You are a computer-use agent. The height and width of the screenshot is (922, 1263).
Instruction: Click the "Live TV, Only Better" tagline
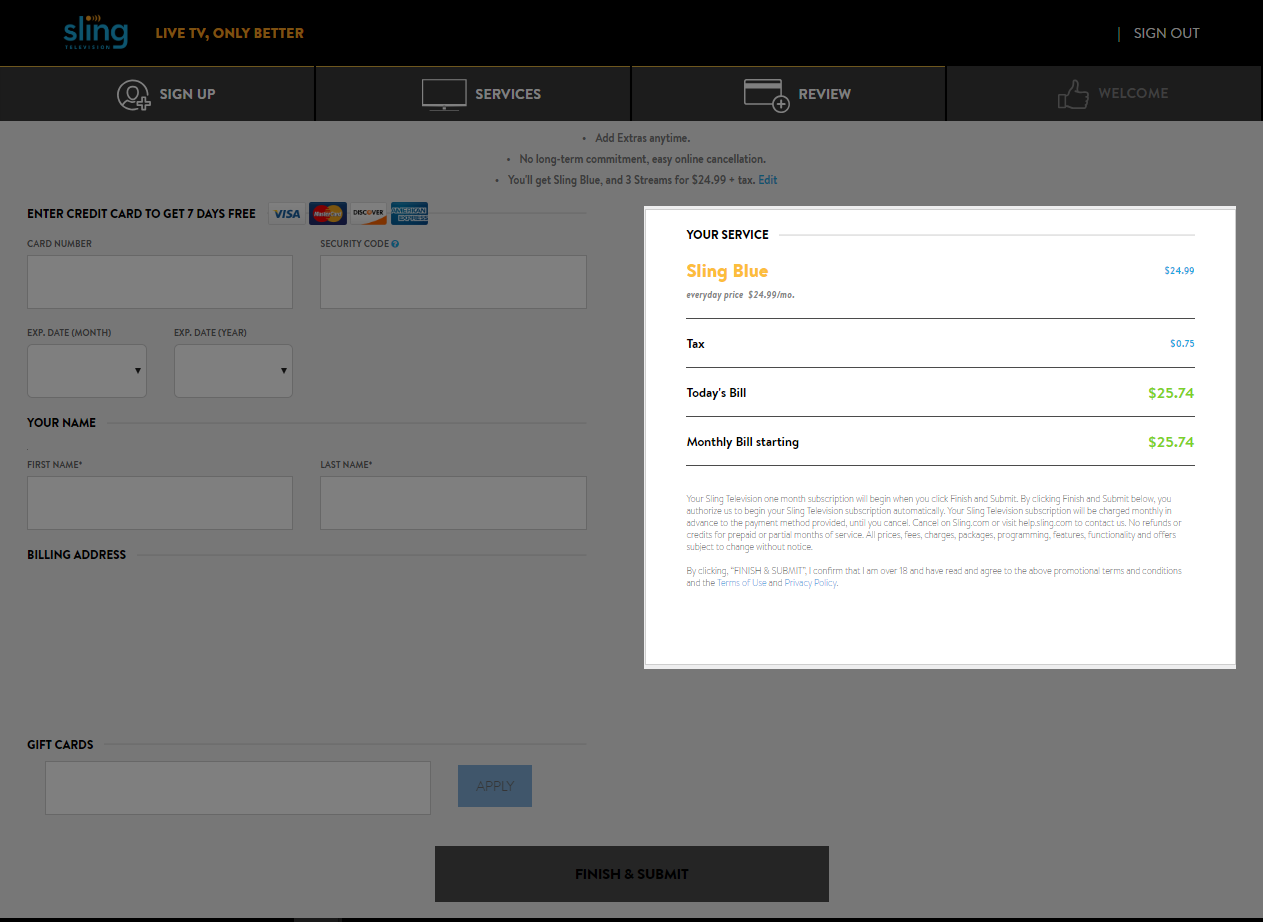click(x=230, y=33)
